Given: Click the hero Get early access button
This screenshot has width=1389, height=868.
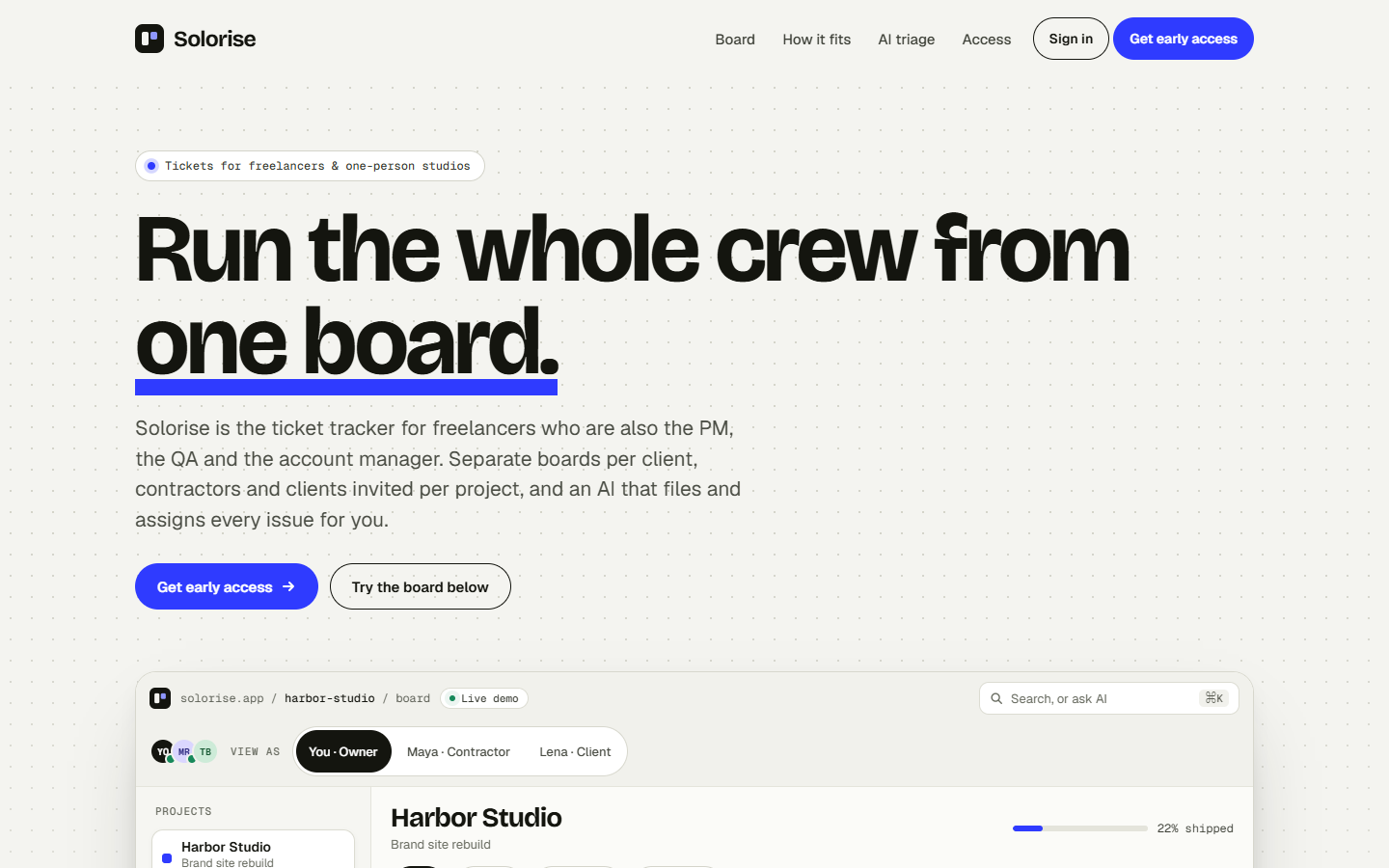Looking at the screenshot, I should [227, 586].
